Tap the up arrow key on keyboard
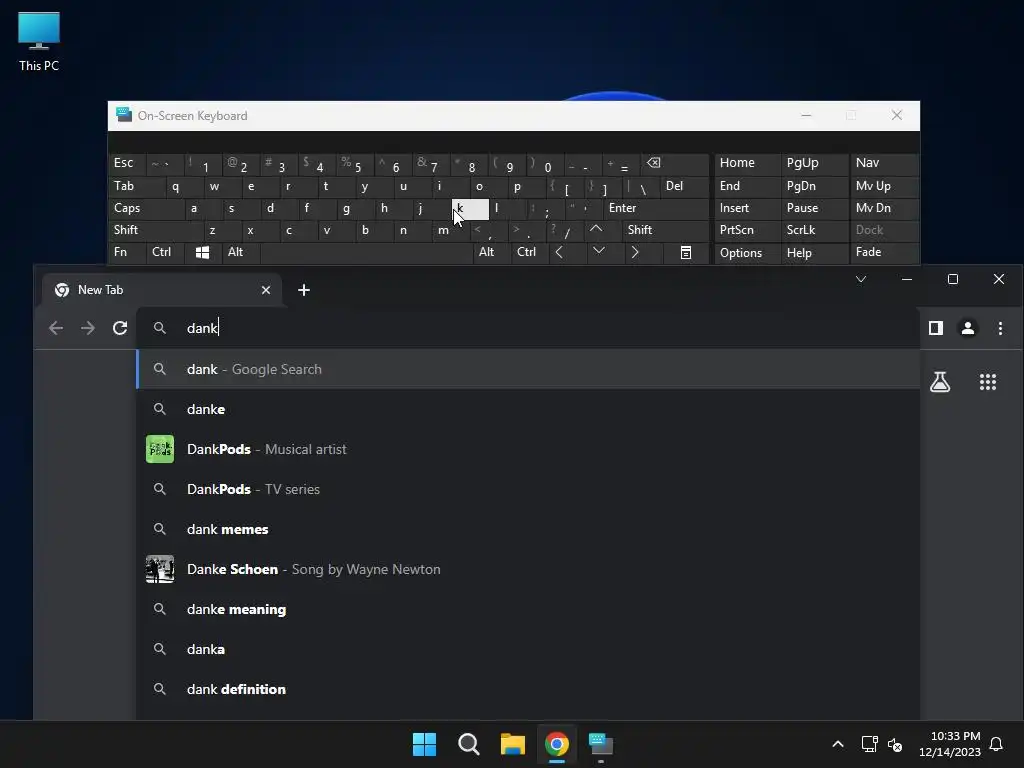The height and width of the screenshot is (768, 1024). pos(596,229)
